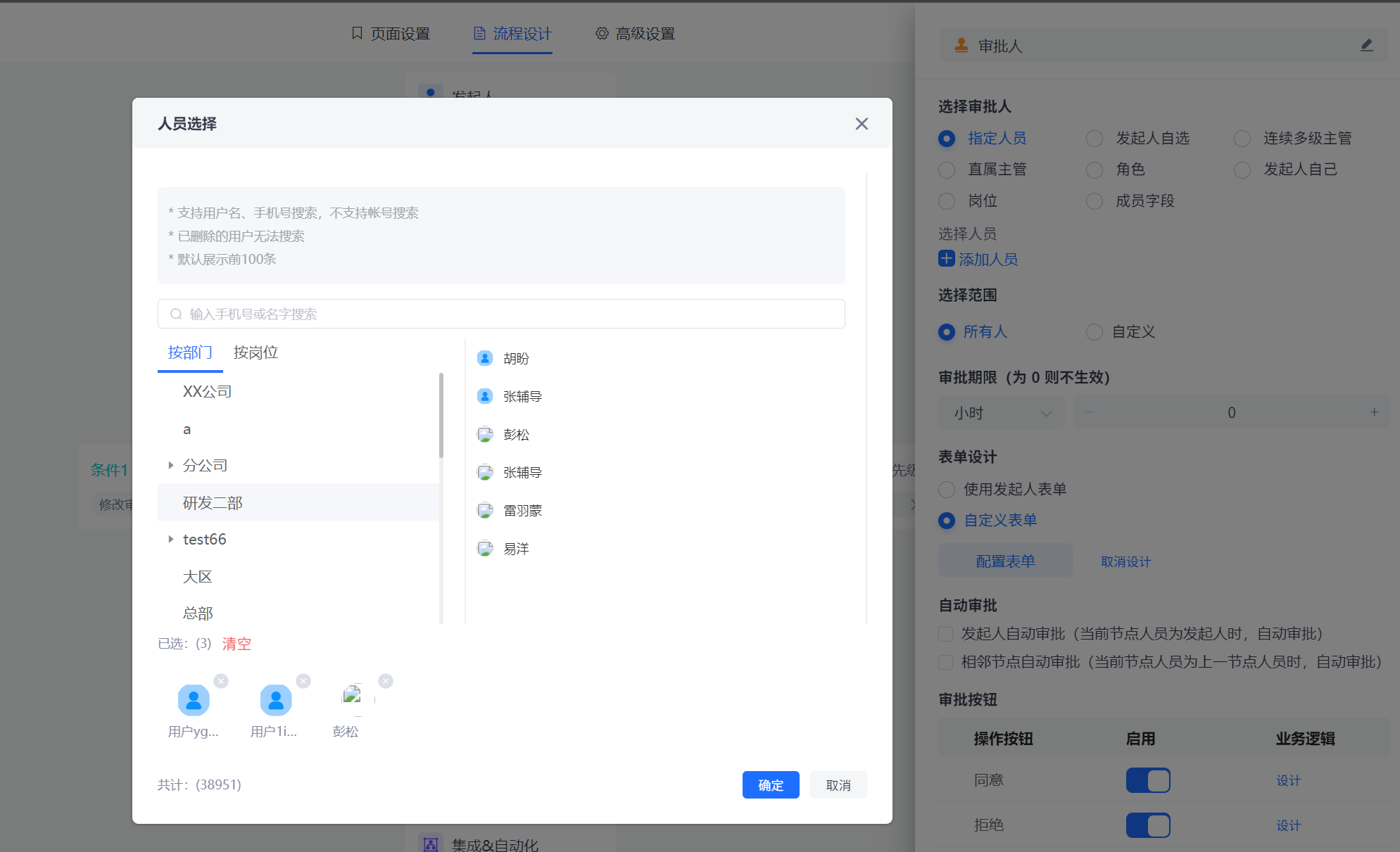This screenshot has height=852, width=1400.
Task: Click the plus icon to 添加人员
Action: tap(947, 259)
